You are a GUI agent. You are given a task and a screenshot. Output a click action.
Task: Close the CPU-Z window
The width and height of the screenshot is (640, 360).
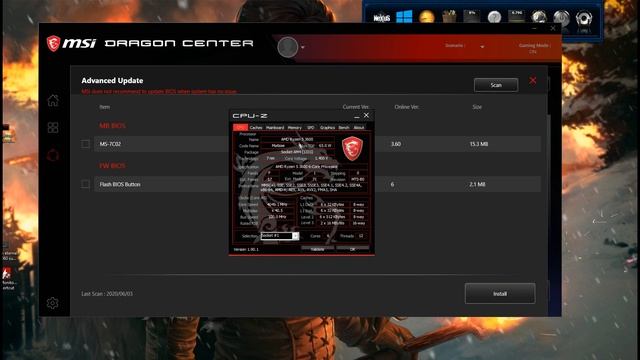tap(366, 116)
